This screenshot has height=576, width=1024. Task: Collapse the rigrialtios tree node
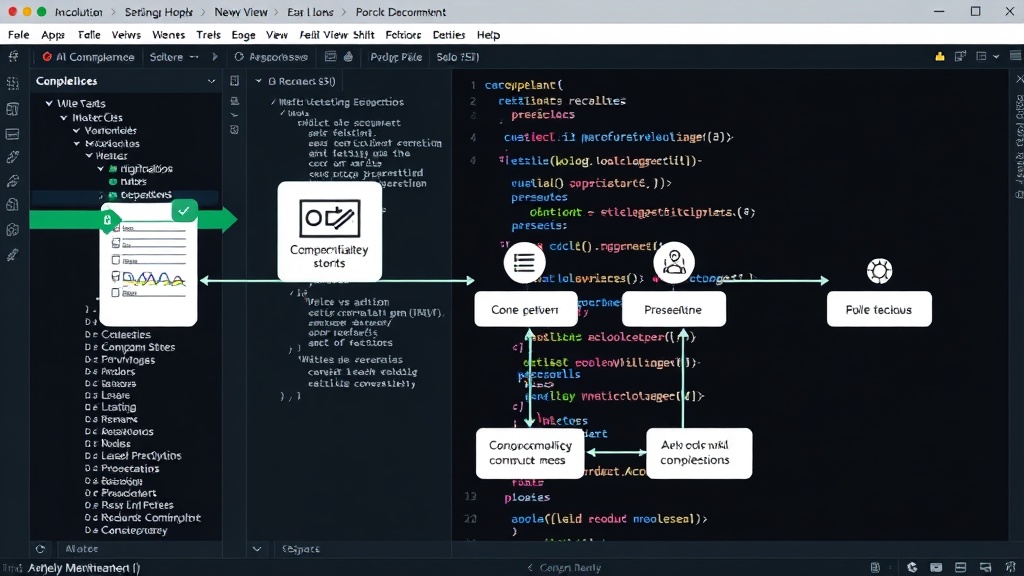(x=101, y=168)
